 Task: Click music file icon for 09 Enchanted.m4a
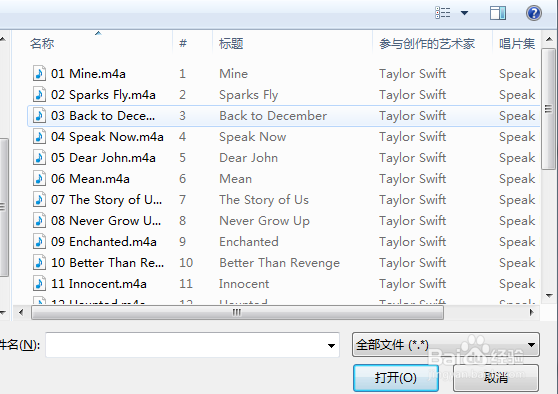(x=39, y=242)
